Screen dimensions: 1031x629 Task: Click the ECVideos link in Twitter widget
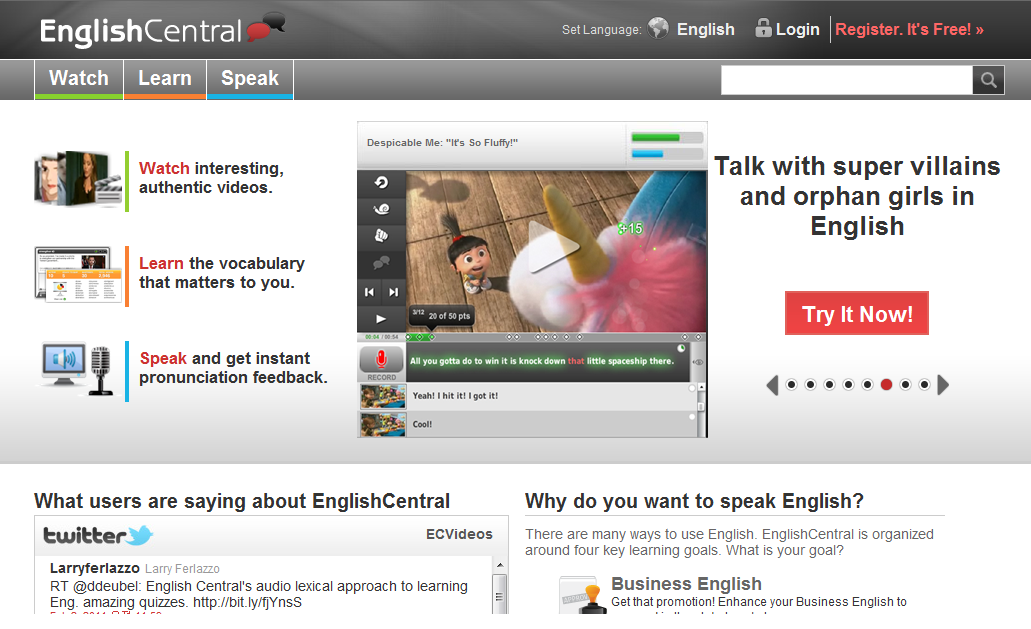(459, 534)
